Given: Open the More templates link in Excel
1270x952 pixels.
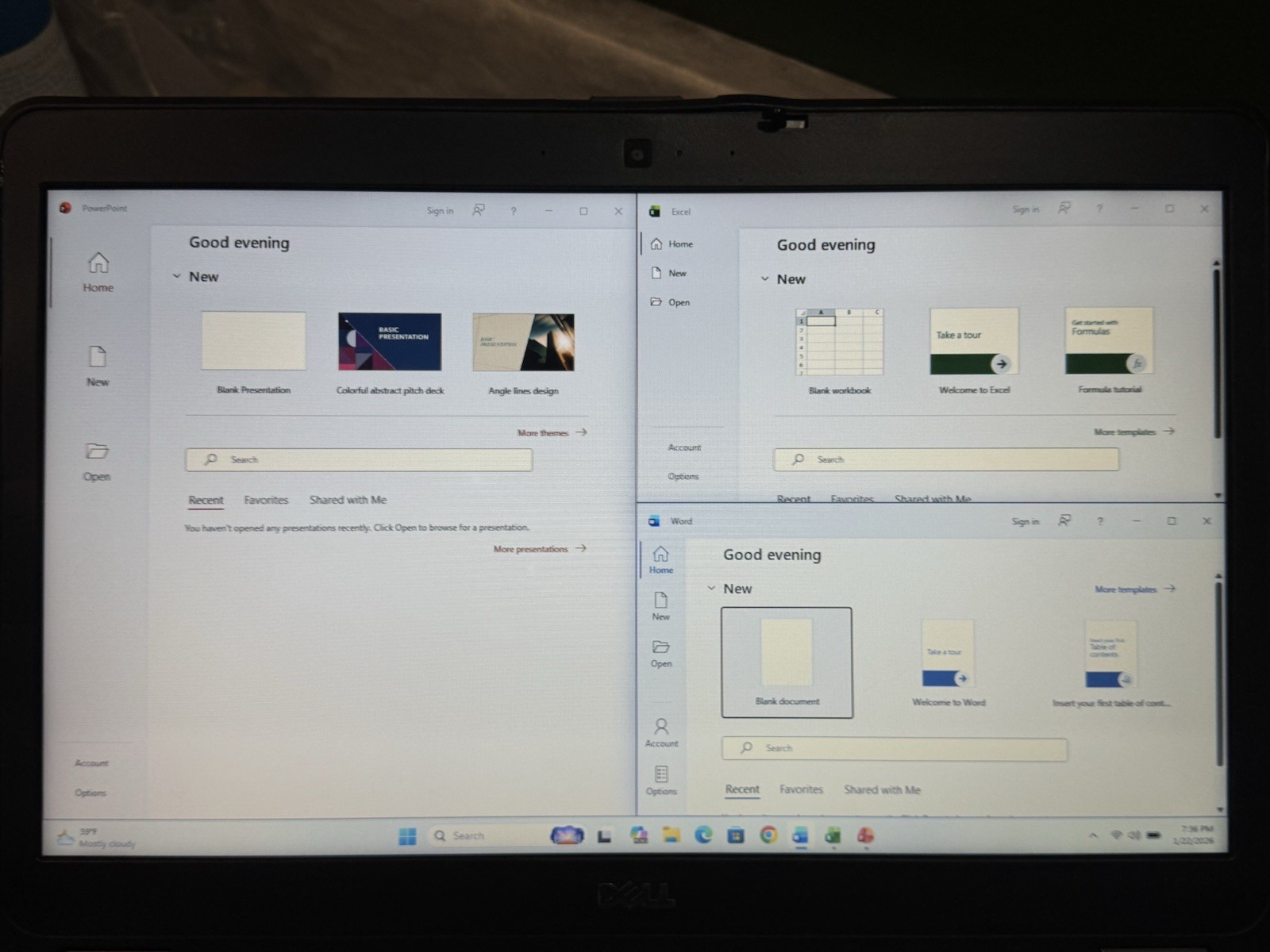Looking at the screenshot, I should coord(1133,432).
